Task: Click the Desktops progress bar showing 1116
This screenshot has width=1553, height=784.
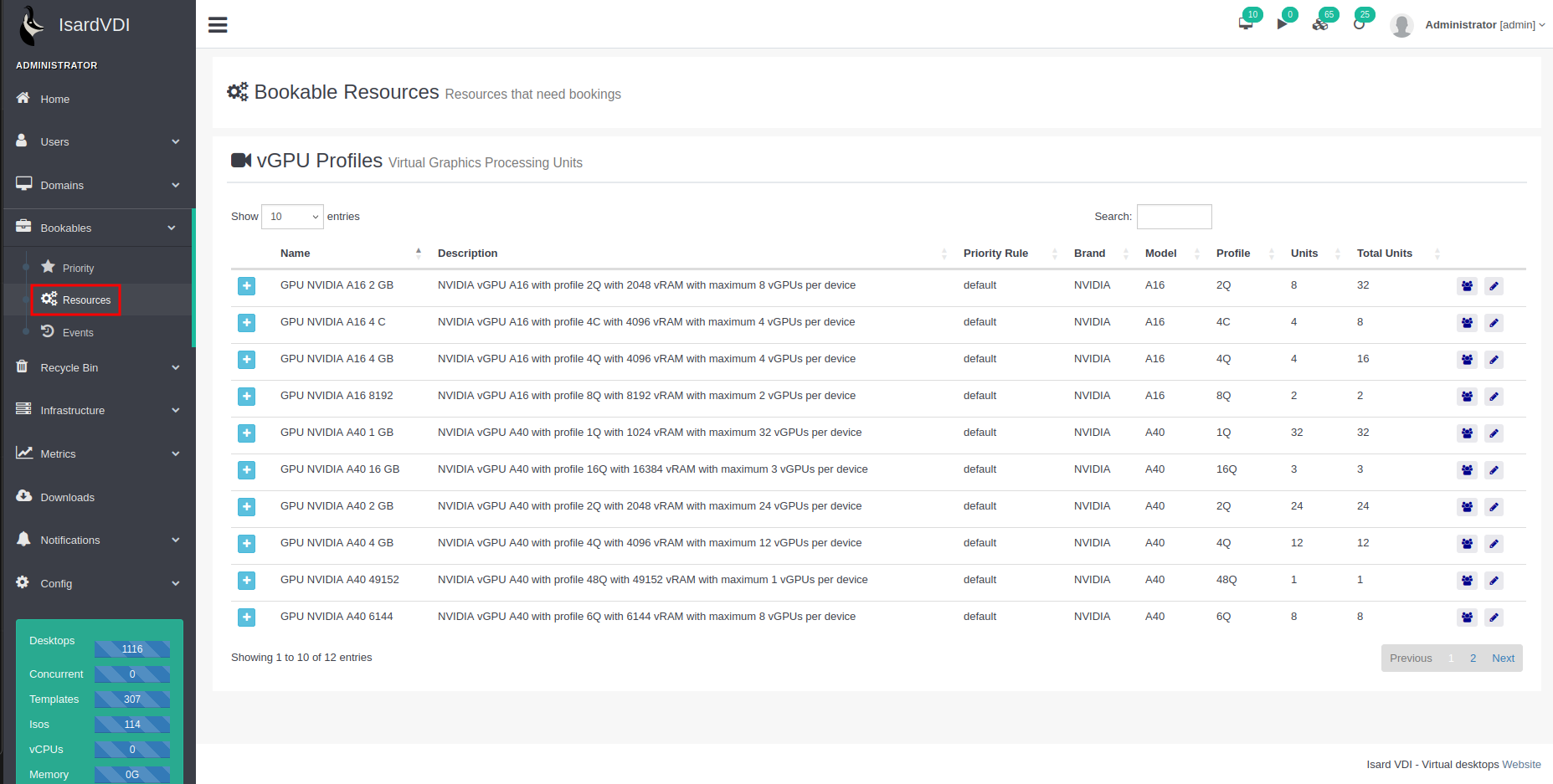Action: (132, 649)
